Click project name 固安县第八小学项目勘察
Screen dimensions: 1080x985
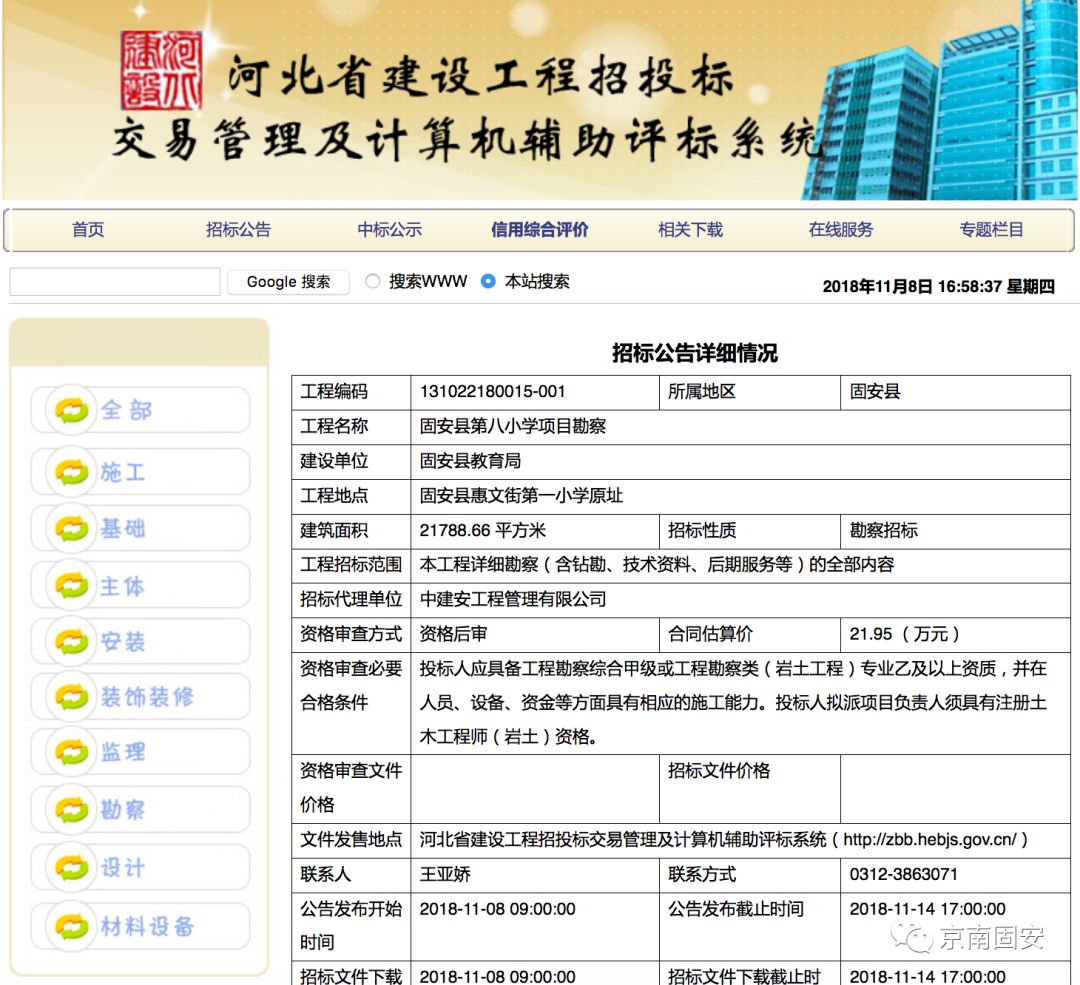pos(512,426)
